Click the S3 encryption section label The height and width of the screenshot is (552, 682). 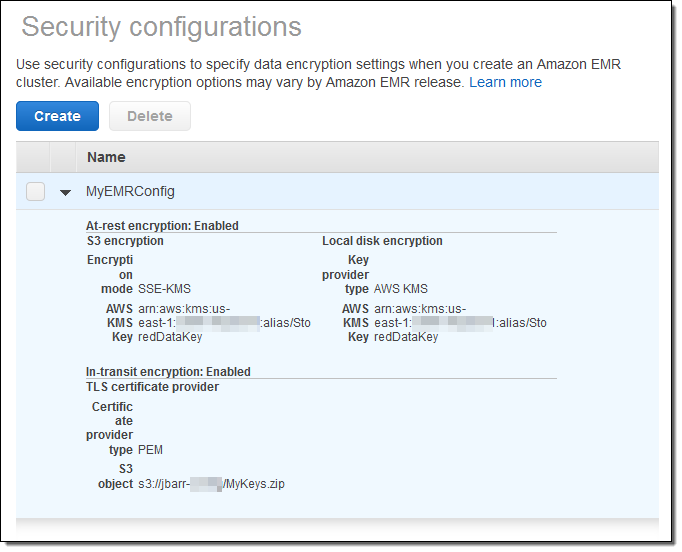click(125, 241)
